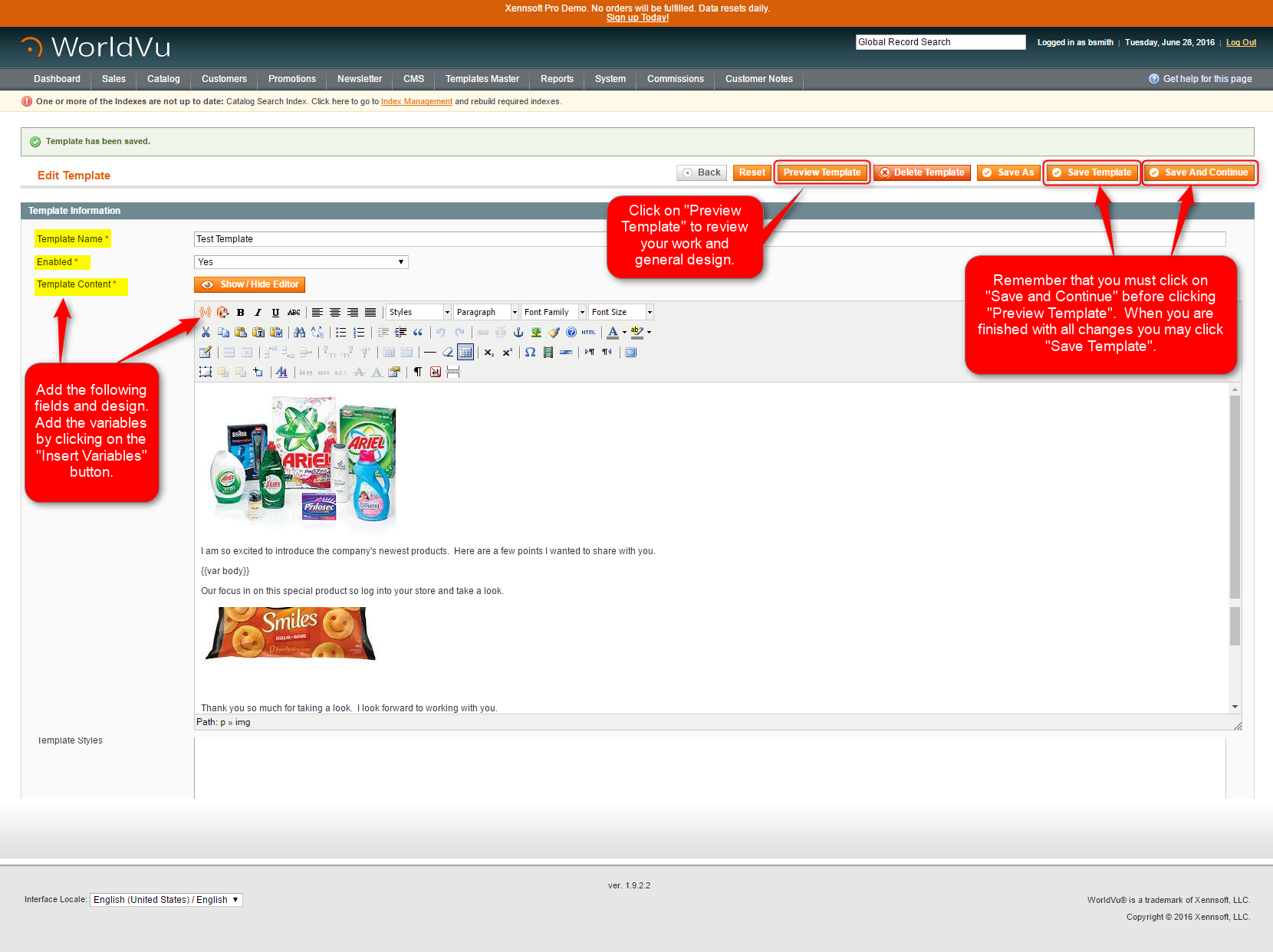1273x952 pixels.
Task: Open the Interface Locale dropdown
Action: point(166,900)
